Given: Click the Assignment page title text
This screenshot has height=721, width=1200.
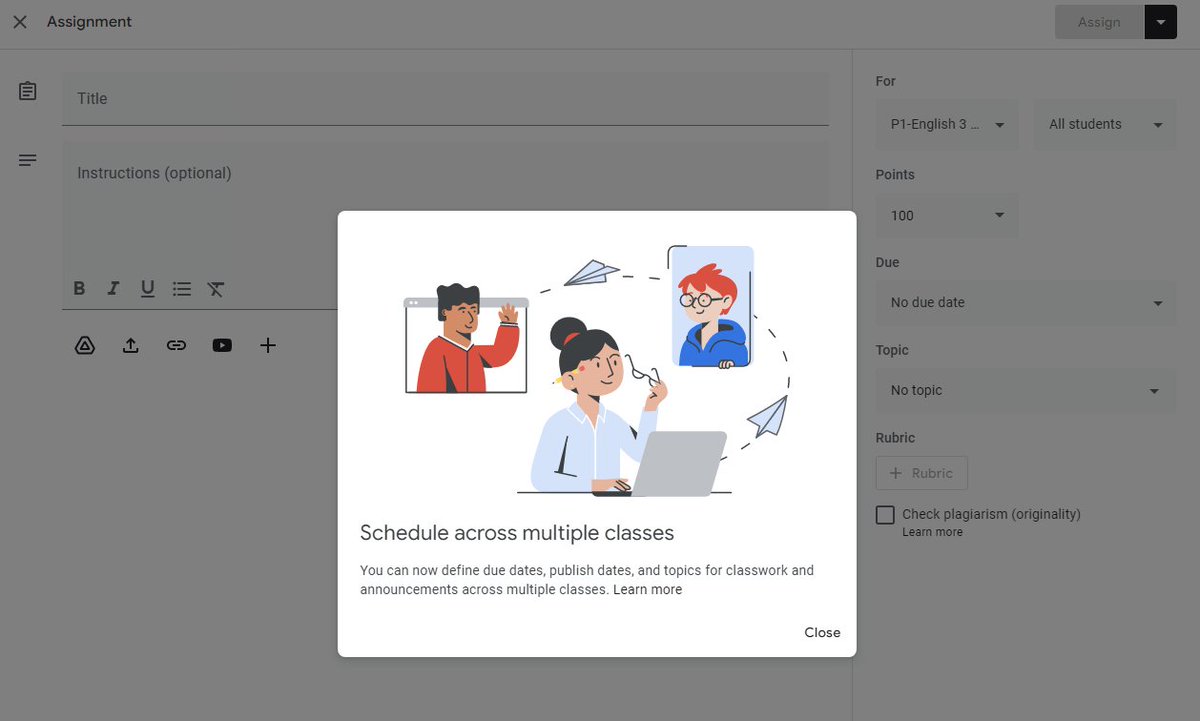Looking at the screenshot, I should click(89, 22).
